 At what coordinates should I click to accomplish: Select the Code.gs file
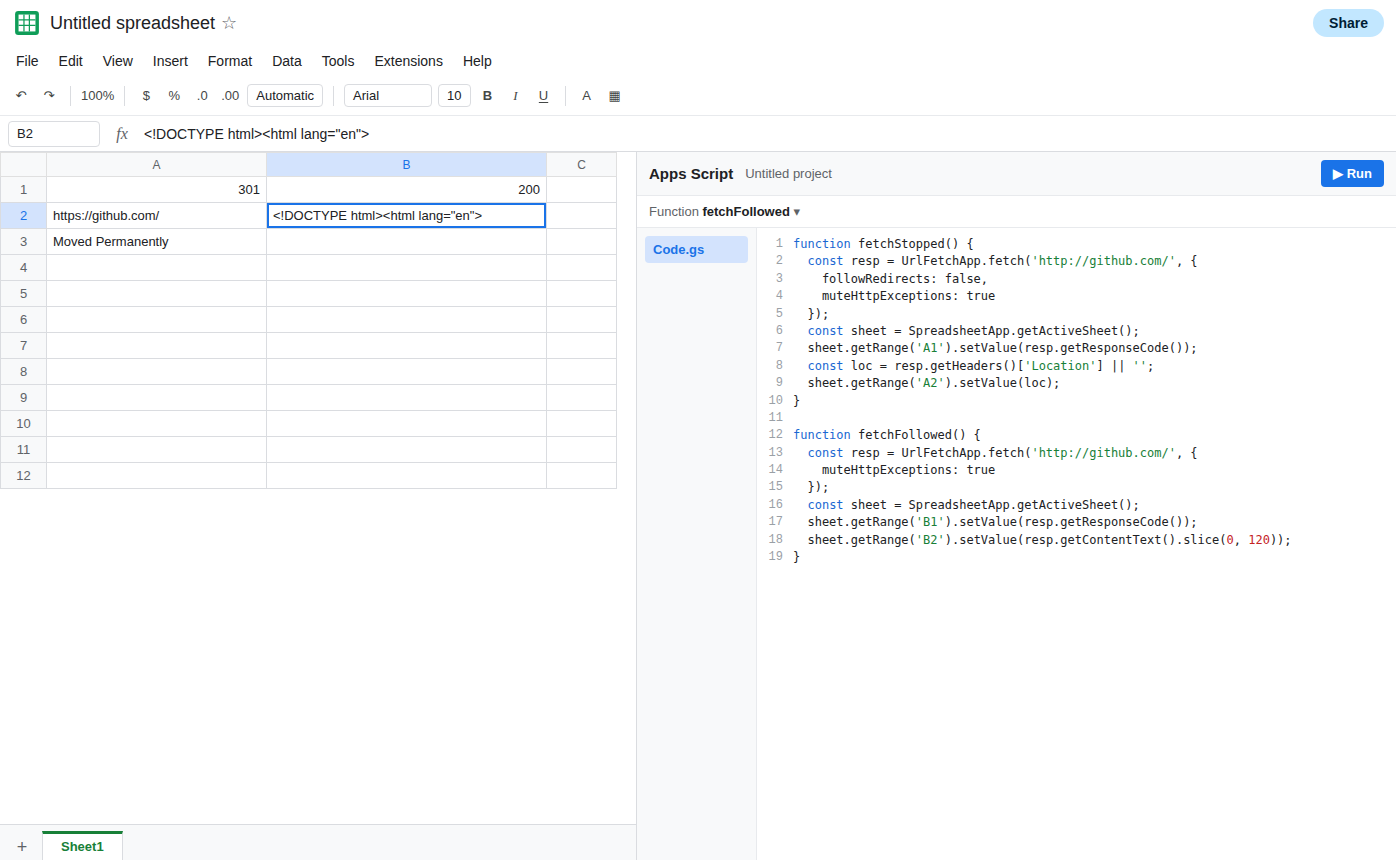coord(696,250)
